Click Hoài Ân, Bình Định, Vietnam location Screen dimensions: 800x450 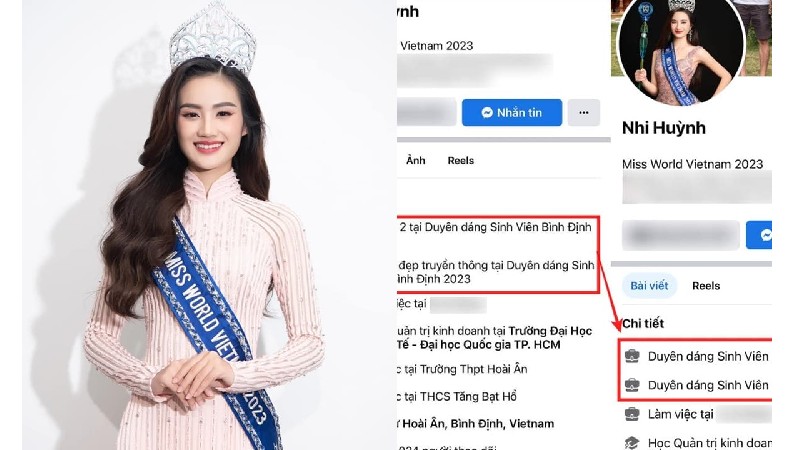tap(478, 423)
